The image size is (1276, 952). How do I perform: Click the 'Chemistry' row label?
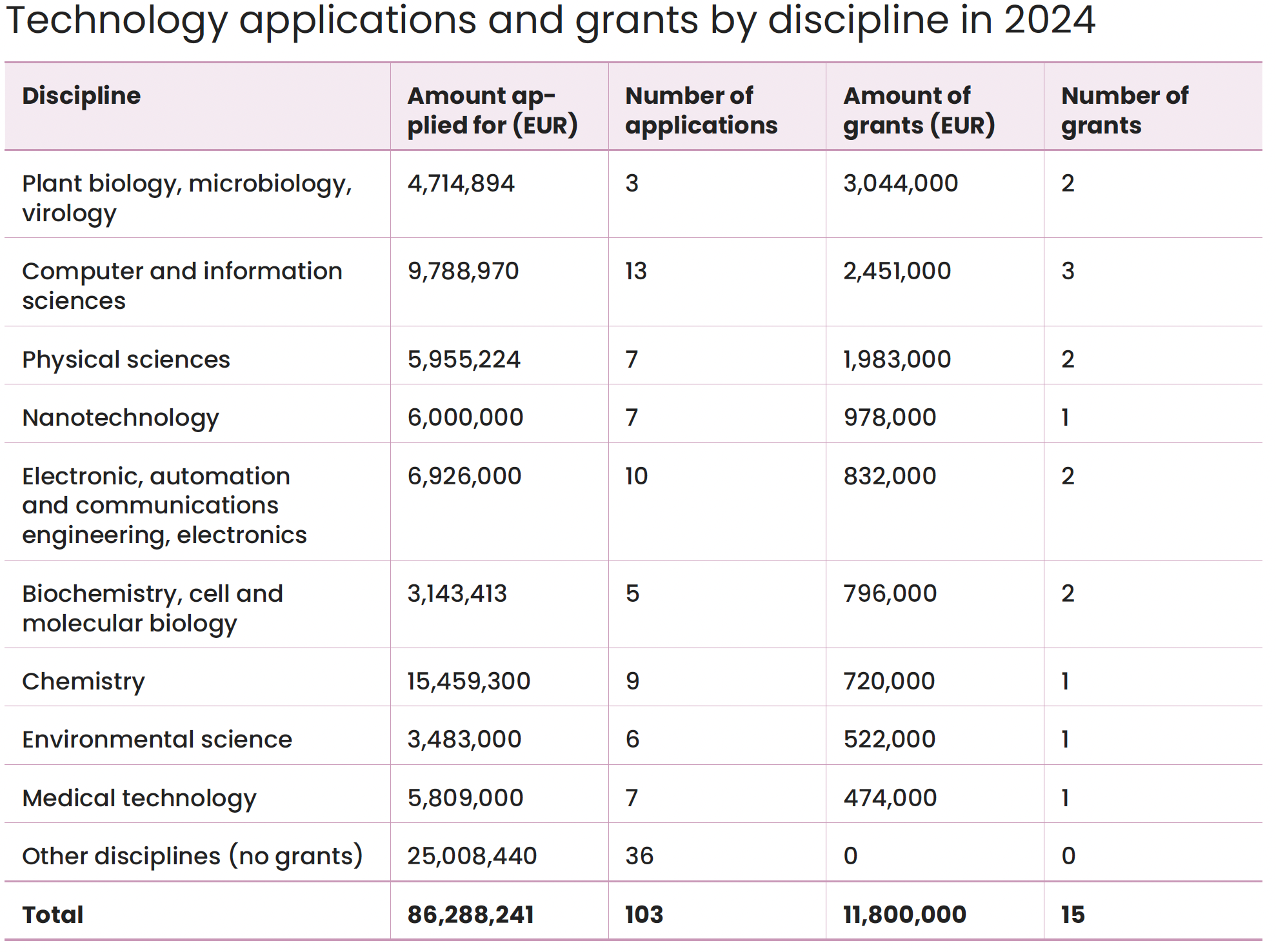click(83, 682)
